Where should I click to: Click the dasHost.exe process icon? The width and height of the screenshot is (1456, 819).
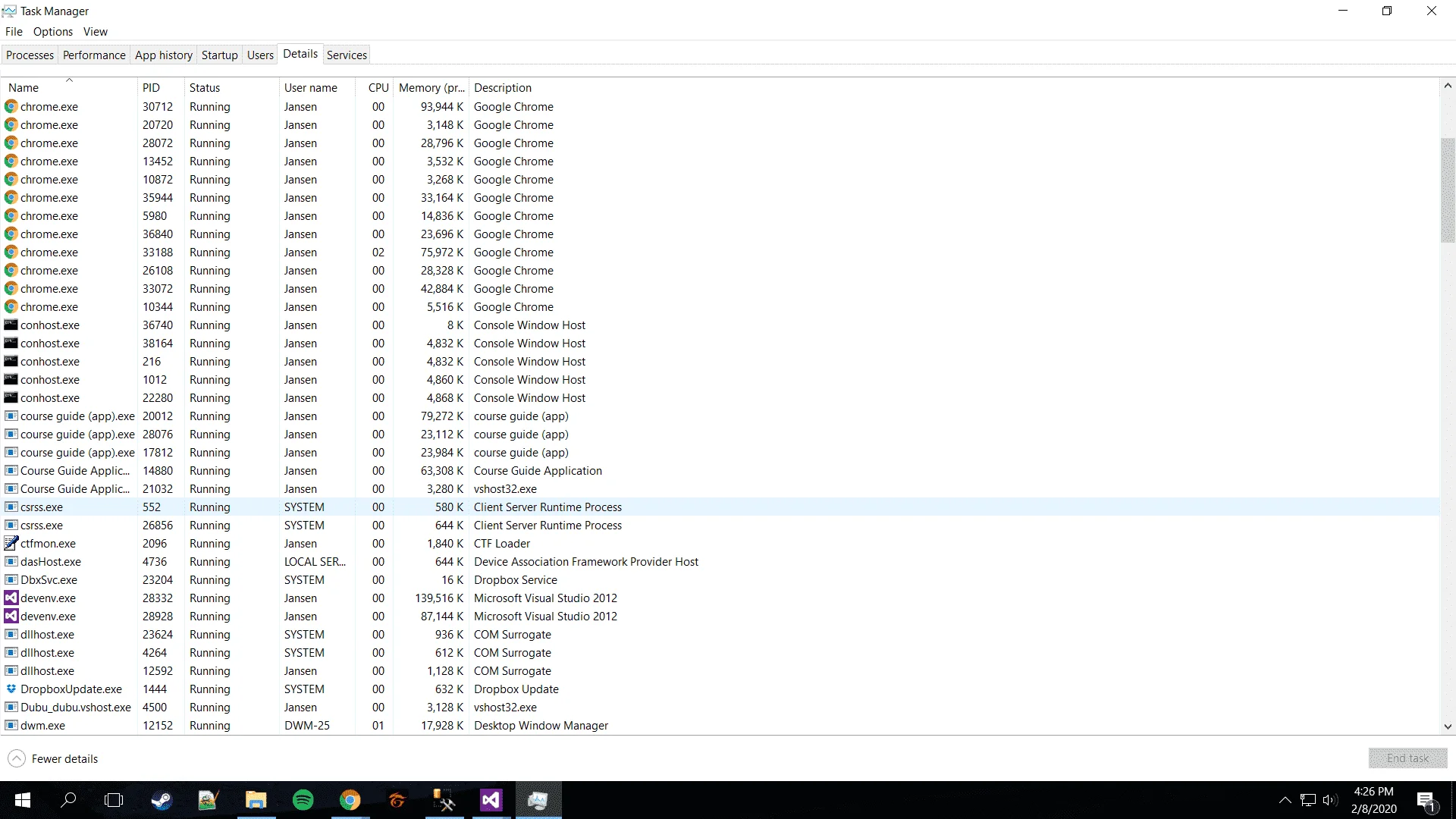[11, 562]
